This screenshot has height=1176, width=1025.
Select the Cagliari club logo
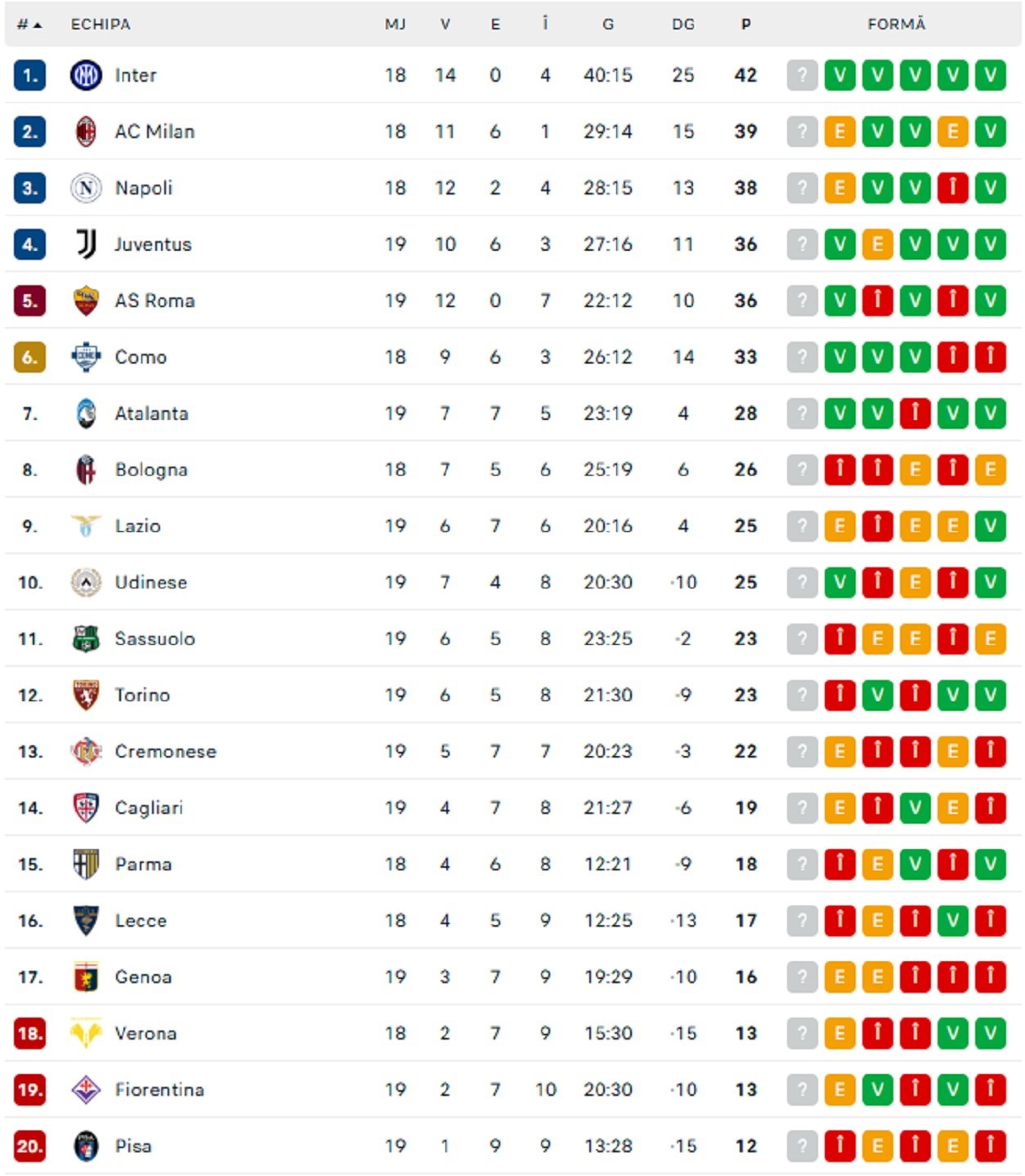coord(86,807)
